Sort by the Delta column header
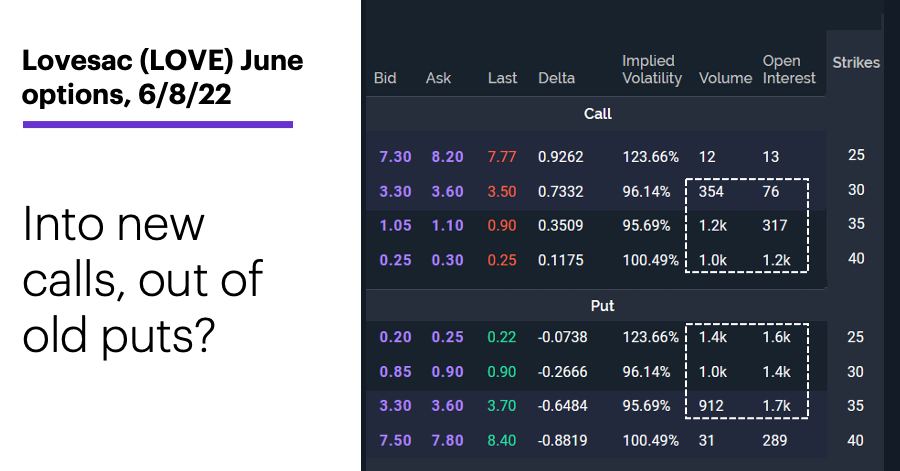Image resolution: width=900 pixels, height=471 pixels. pyautogui.click(x=556, y=78)
